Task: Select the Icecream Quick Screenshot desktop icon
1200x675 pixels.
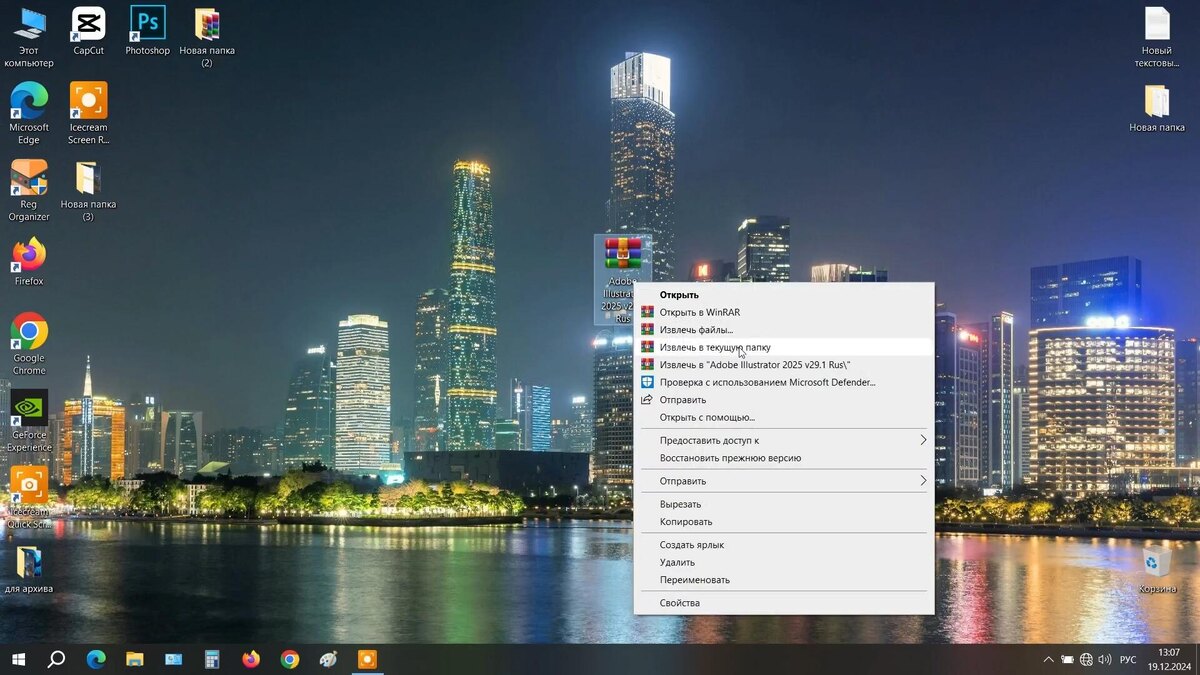Action: (29, 498)
